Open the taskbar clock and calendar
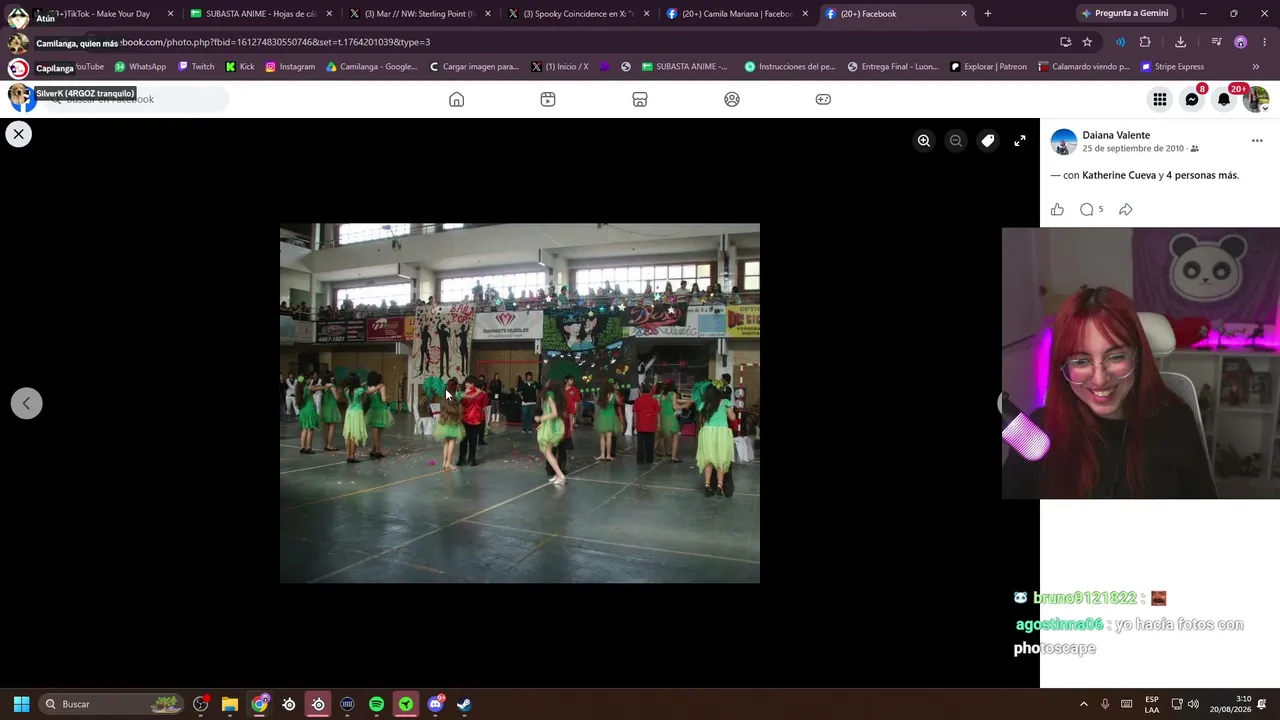Screen dimensions: 1280x720 pyautogui.click(x=1229, y=704)
